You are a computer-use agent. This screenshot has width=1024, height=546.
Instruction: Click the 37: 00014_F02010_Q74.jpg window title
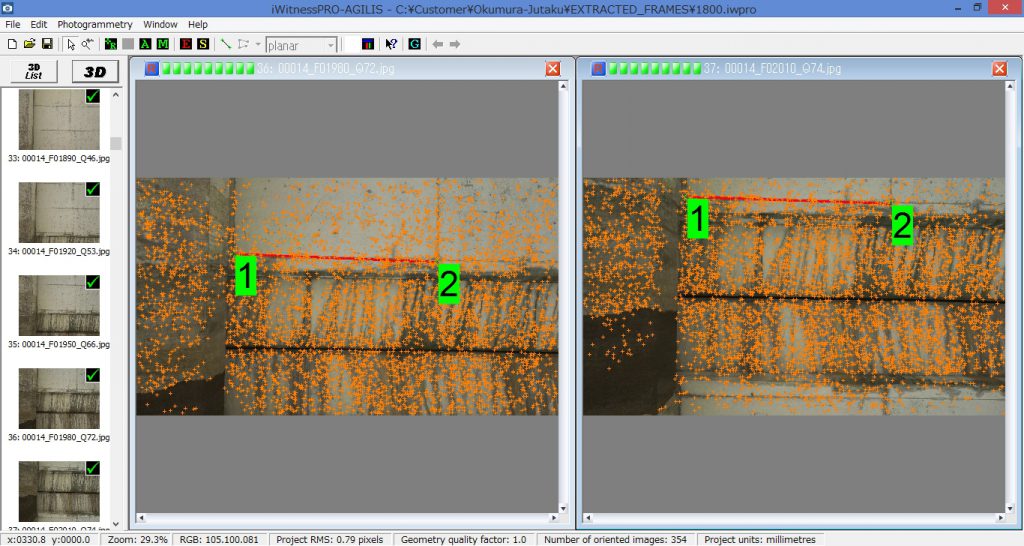point(772,68)
